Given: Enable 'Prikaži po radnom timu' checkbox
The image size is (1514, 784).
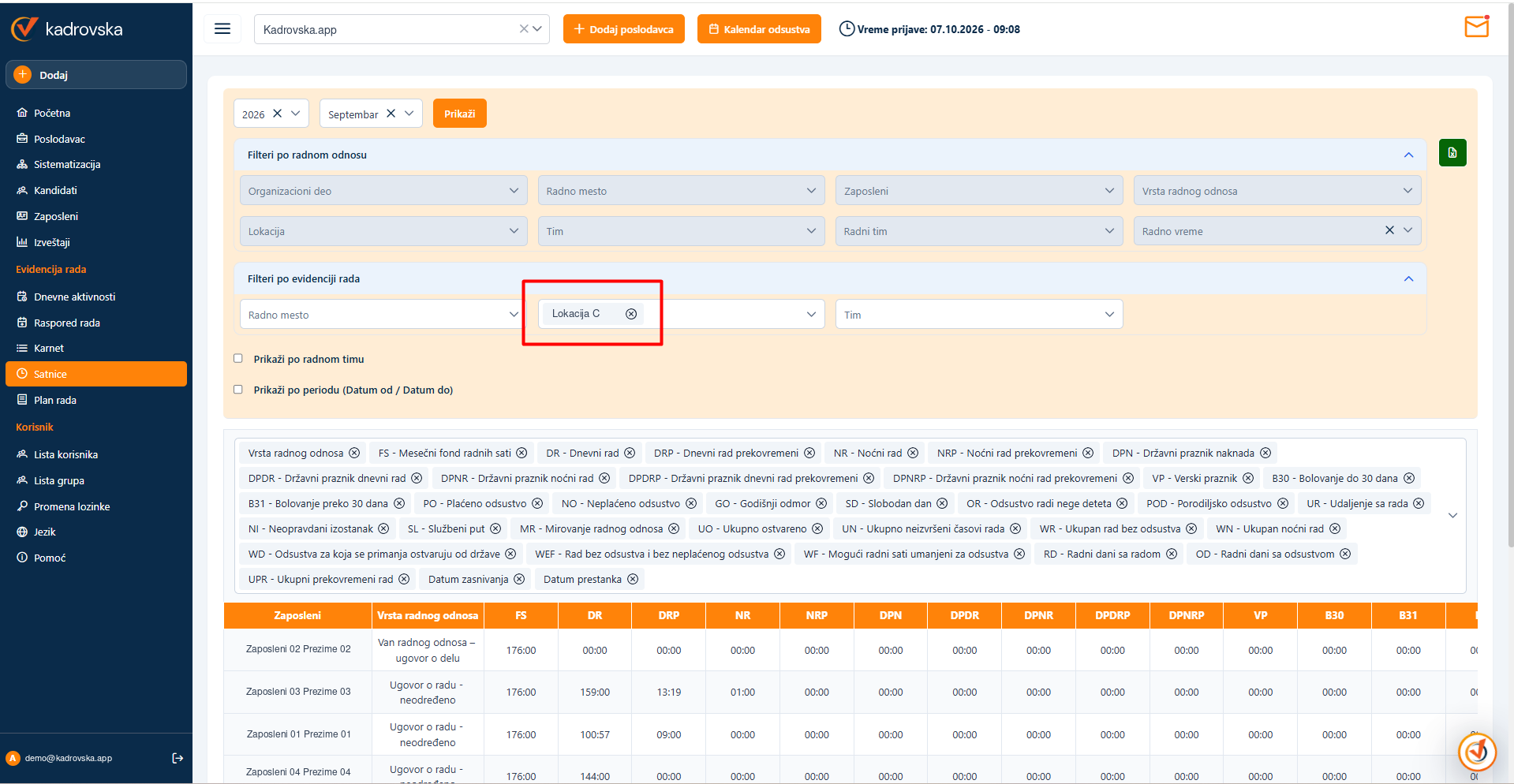Looking at the screenshot, I should (x=238, y=359).
